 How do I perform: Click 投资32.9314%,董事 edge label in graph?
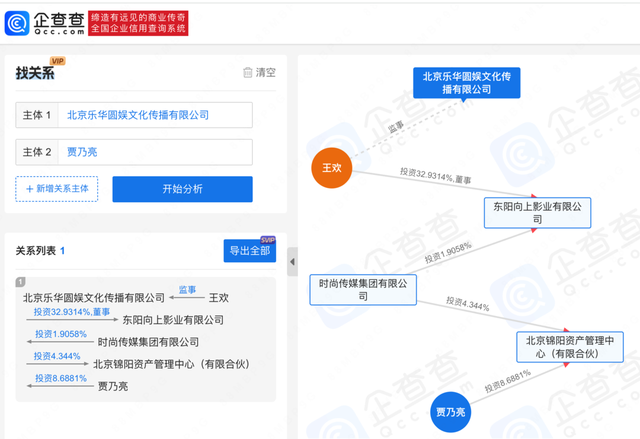(435, 176)
